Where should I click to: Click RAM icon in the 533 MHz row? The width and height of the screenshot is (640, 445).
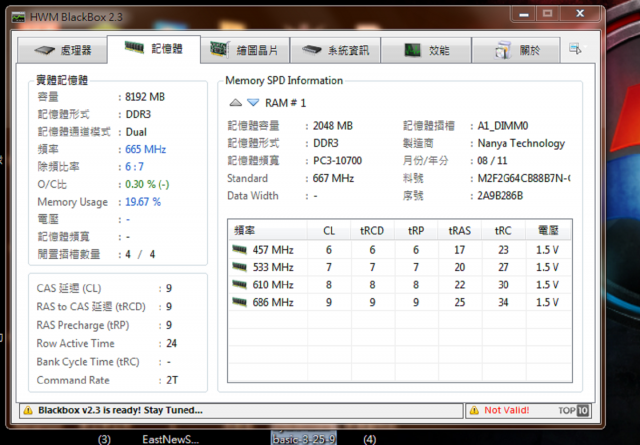click(x=239, y=267)
